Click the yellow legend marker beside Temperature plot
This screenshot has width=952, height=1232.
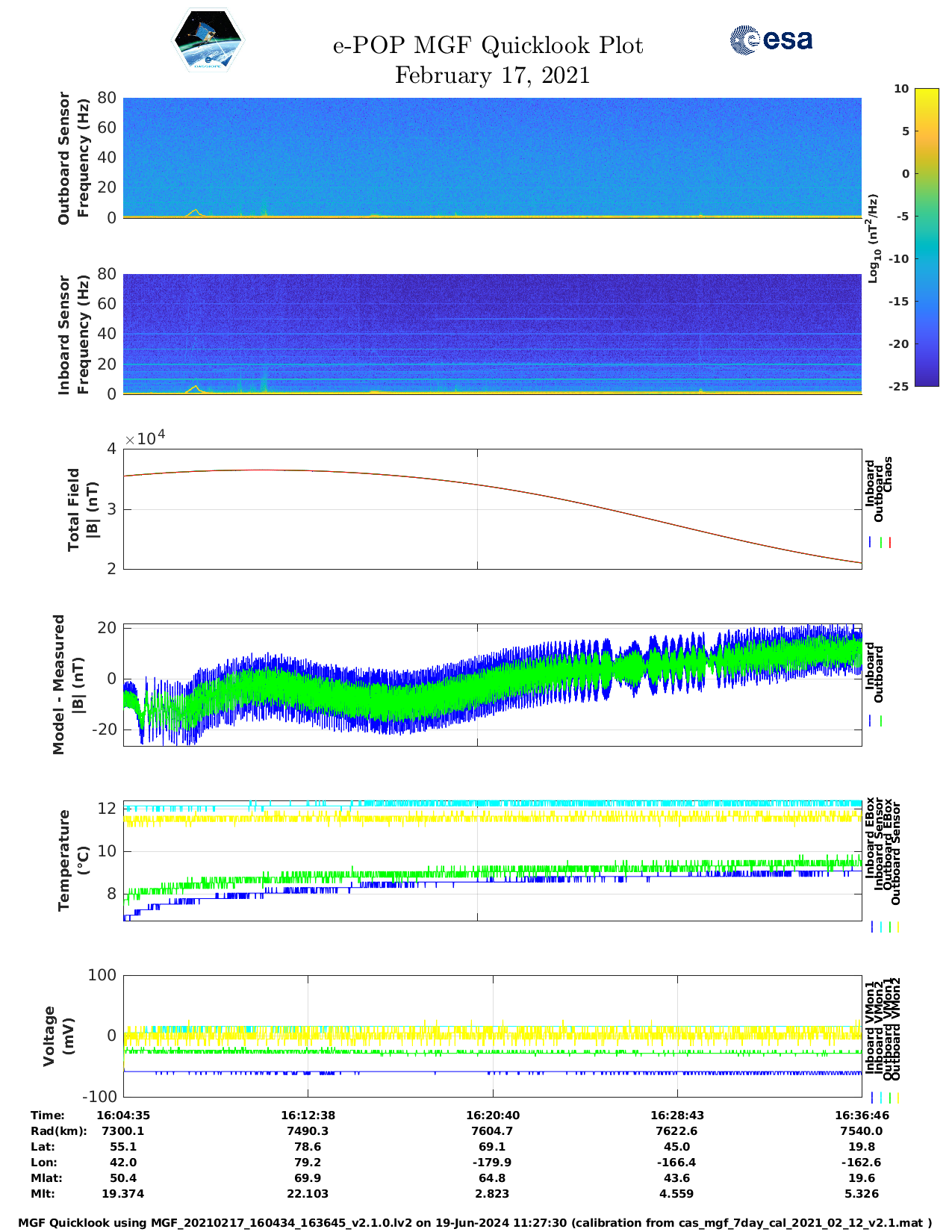pos(897,927)
